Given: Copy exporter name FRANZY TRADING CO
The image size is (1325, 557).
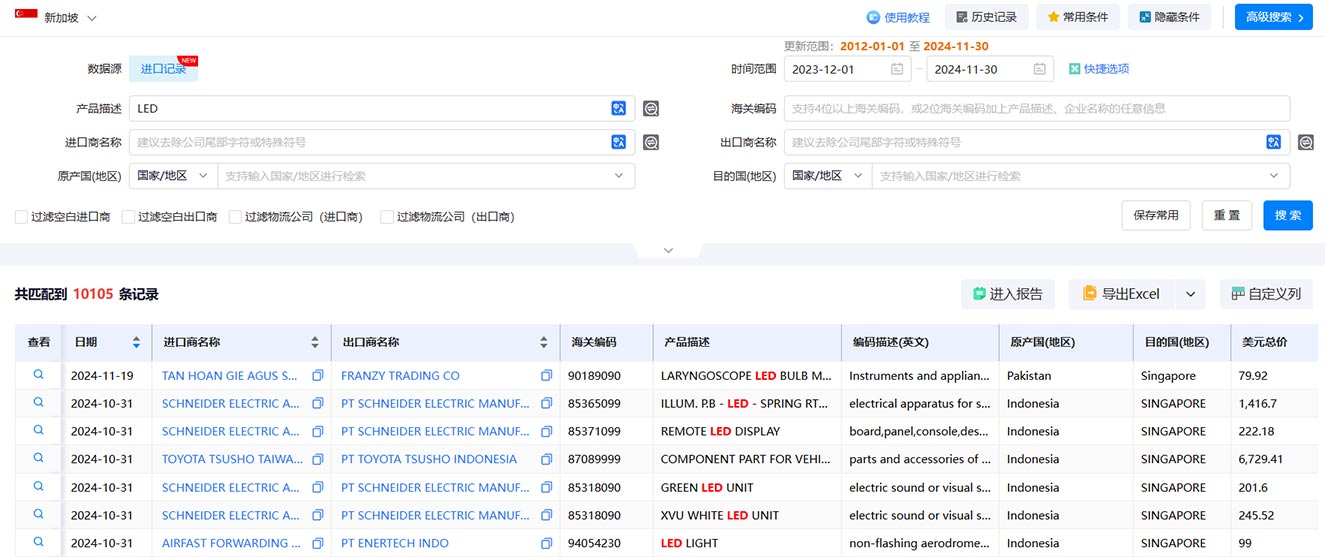Looking at the screenshot, I should click(547, 376).
